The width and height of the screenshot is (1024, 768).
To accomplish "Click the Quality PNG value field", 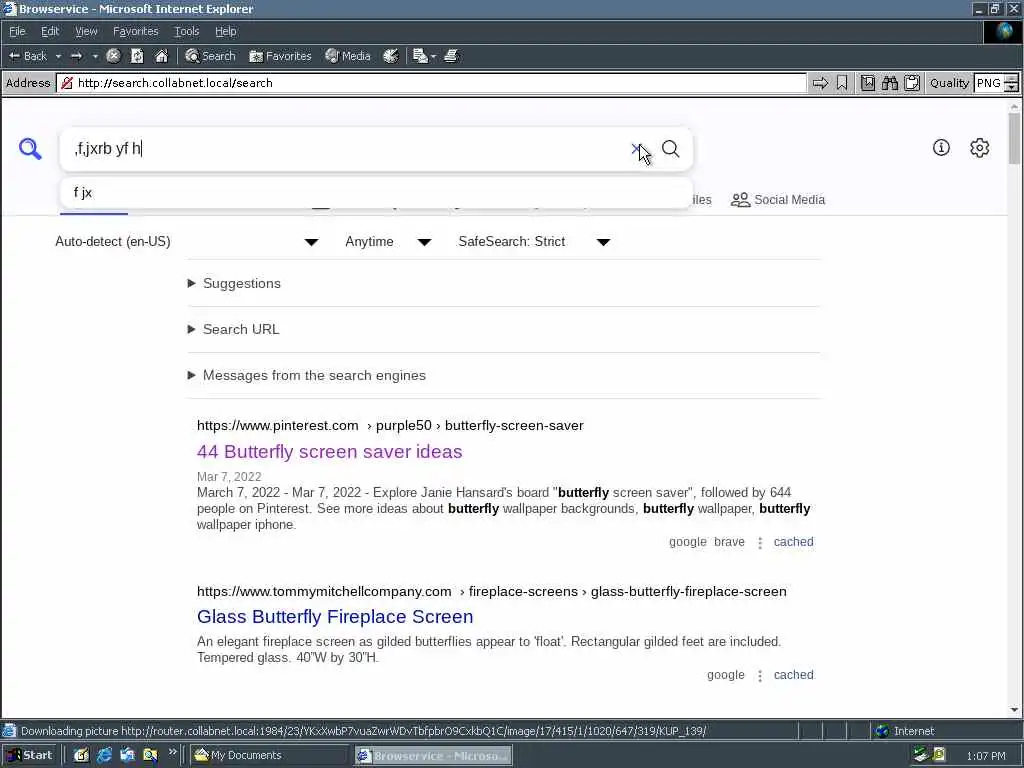I will 988,83.
